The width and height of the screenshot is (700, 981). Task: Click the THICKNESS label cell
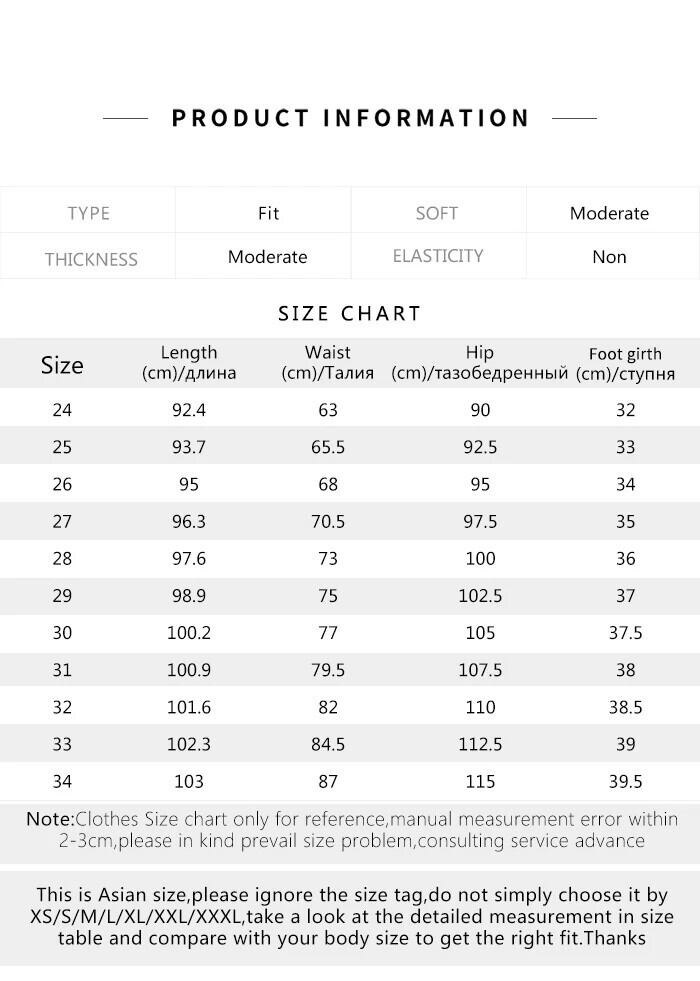[x=90, y=259]
